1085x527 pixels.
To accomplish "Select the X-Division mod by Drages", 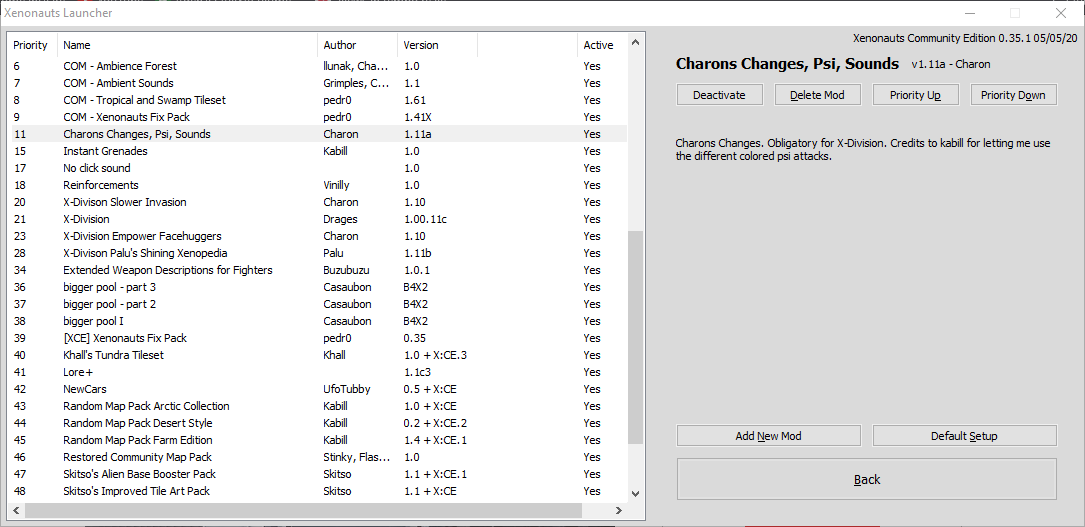I will click(x=318, y=219).
